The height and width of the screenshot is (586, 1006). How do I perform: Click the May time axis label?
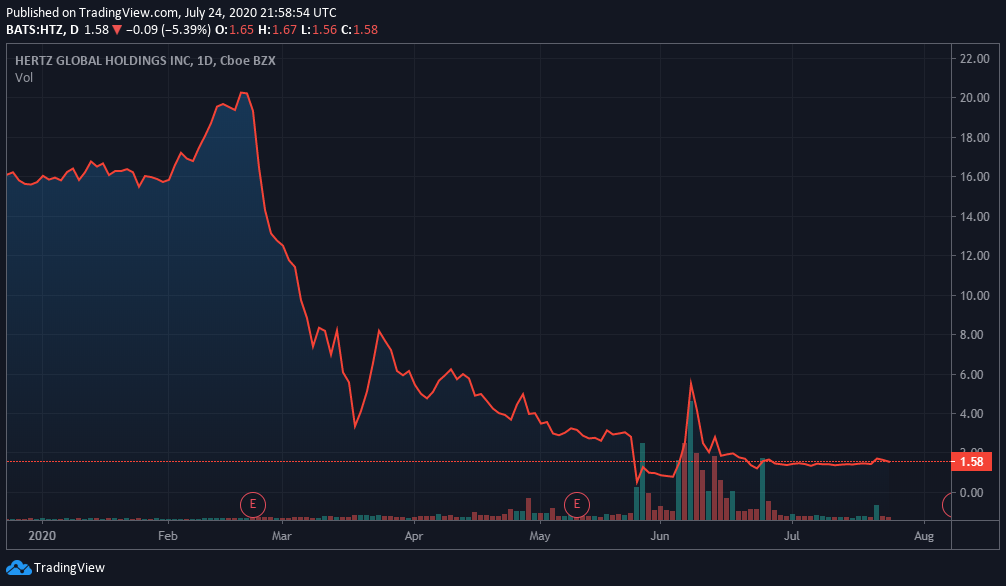(540, 535)
